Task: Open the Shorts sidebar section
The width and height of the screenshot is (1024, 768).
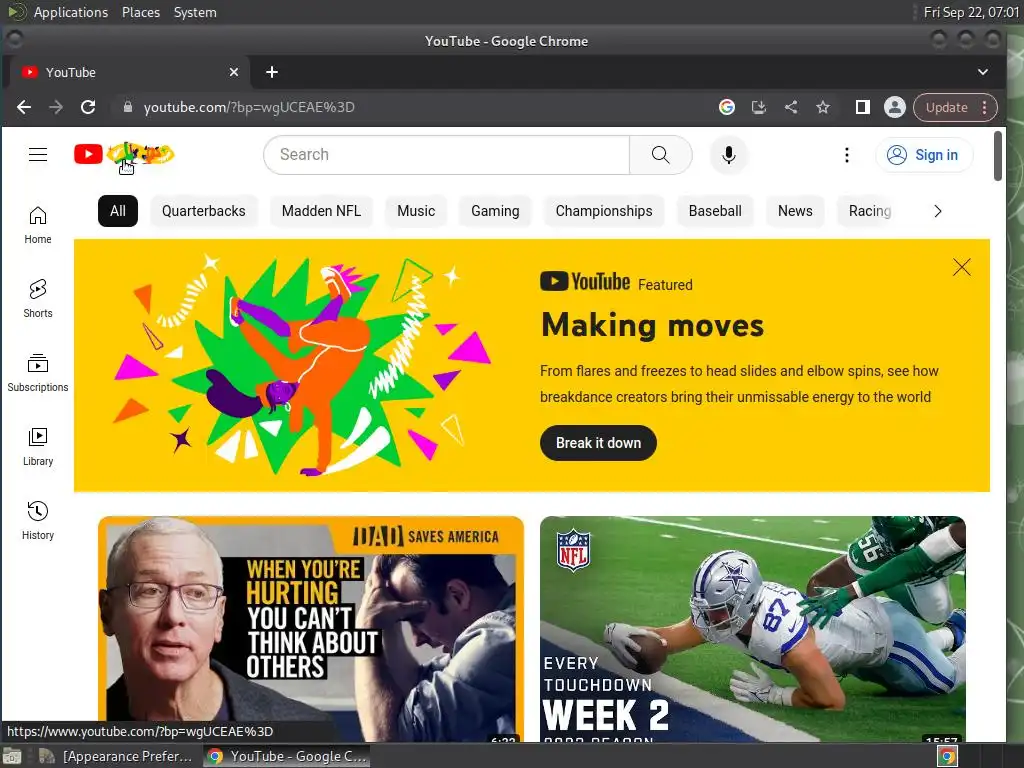Action: pos(38,298)
